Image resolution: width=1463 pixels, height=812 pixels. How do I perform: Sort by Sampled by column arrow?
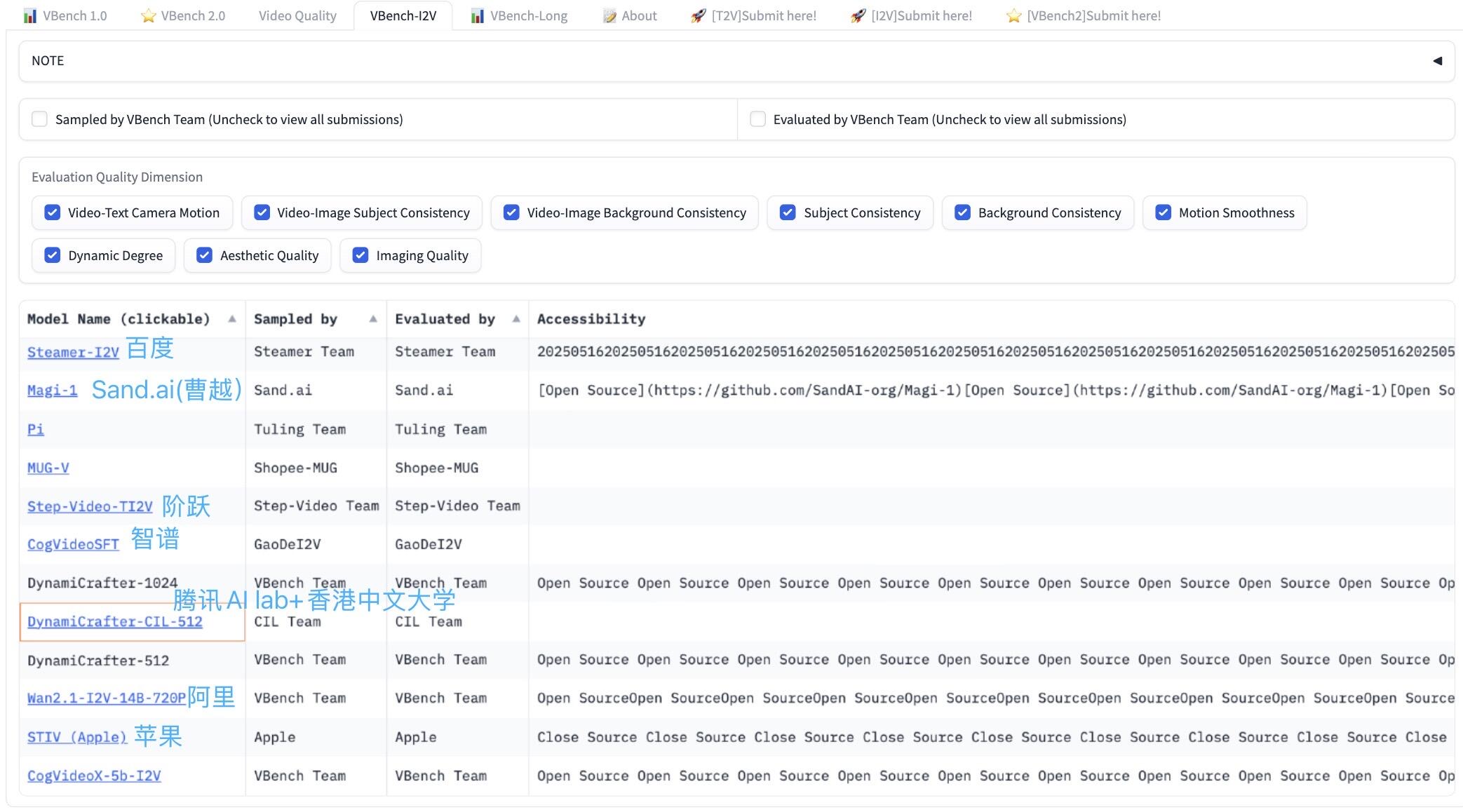click(x=373, y=319)
